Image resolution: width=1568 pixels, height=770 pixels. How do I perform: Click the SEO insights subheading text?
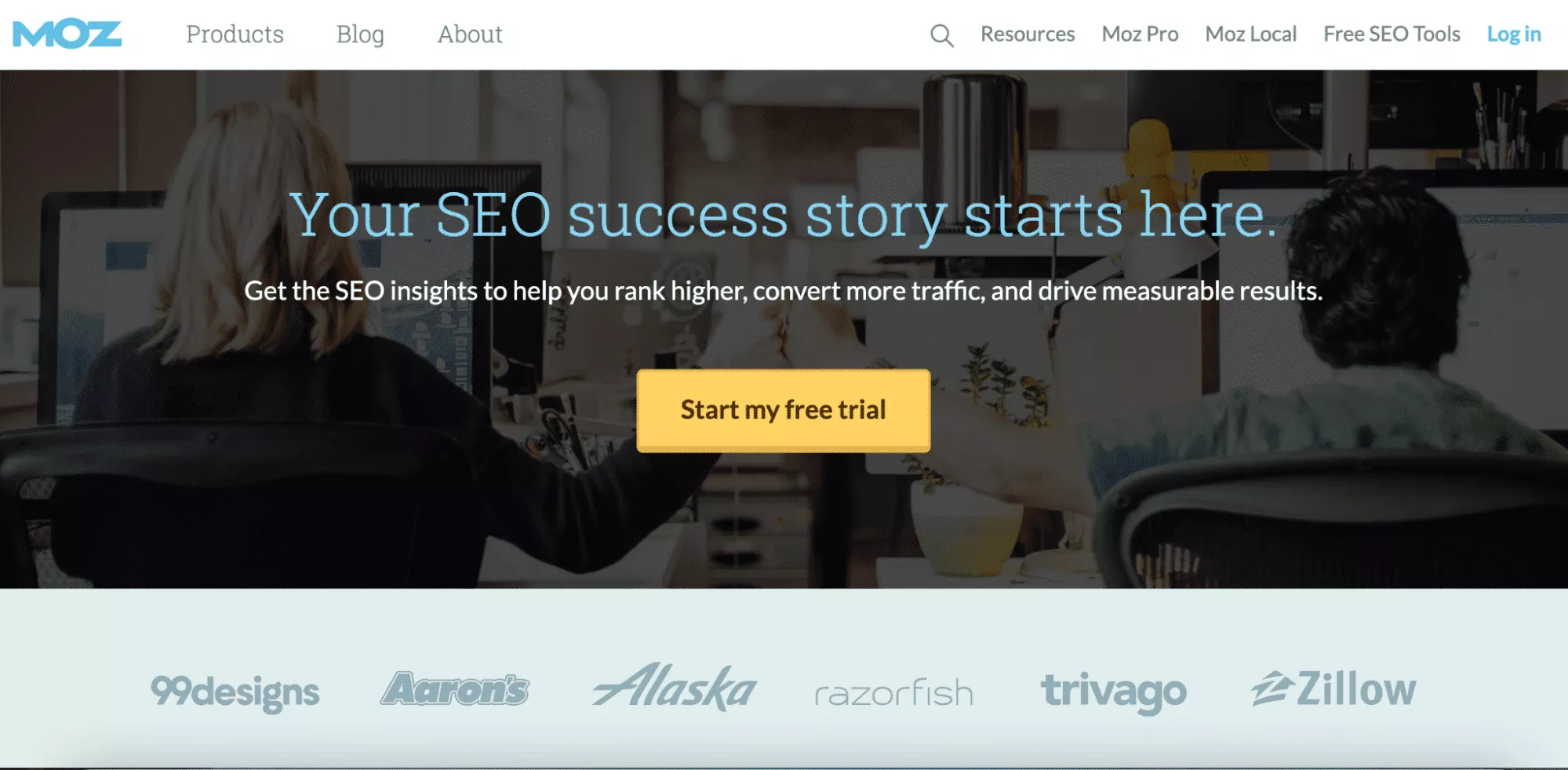[x=784, y=291]
